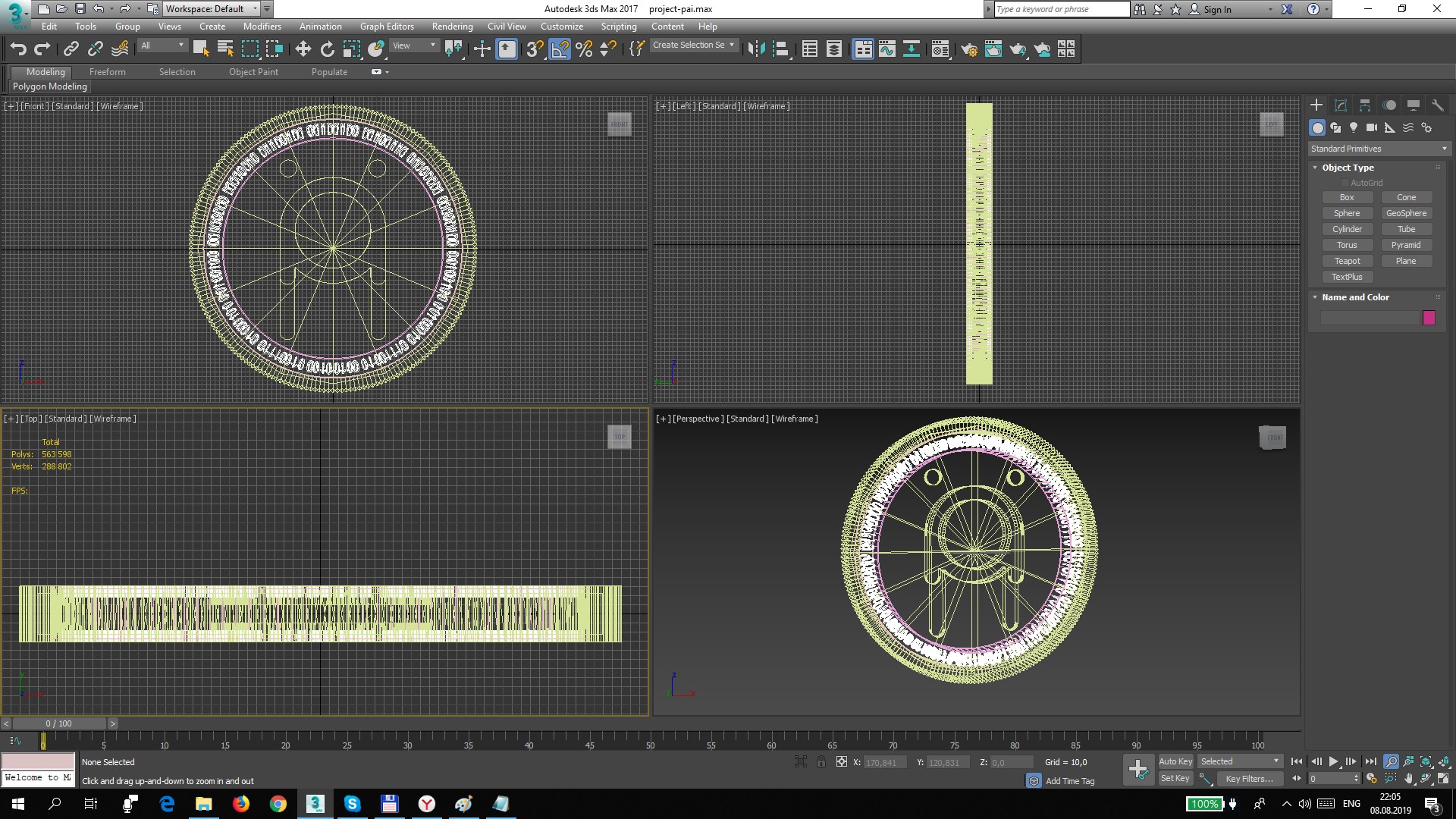Select the Select by Name tool
The image size is (1456, 819).
225,49
